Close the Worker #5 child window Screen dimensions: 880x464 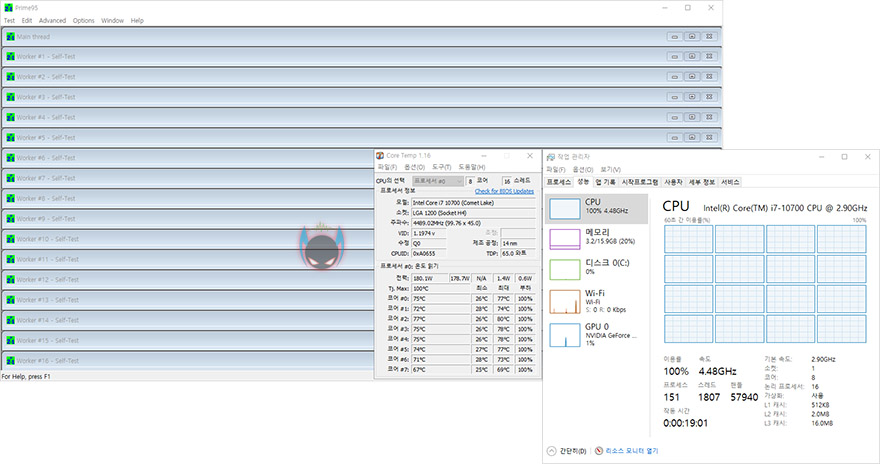tap(709, 137)
